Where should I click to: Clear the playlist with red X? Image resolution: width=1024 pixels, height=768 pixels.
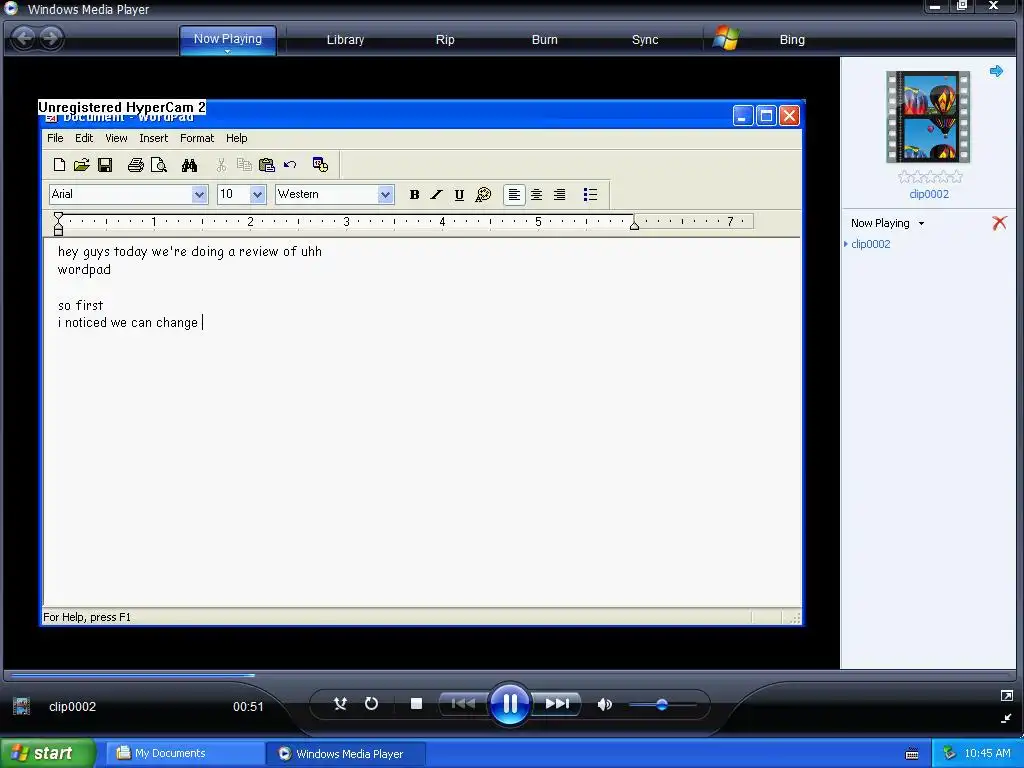(x=999, y=223)
